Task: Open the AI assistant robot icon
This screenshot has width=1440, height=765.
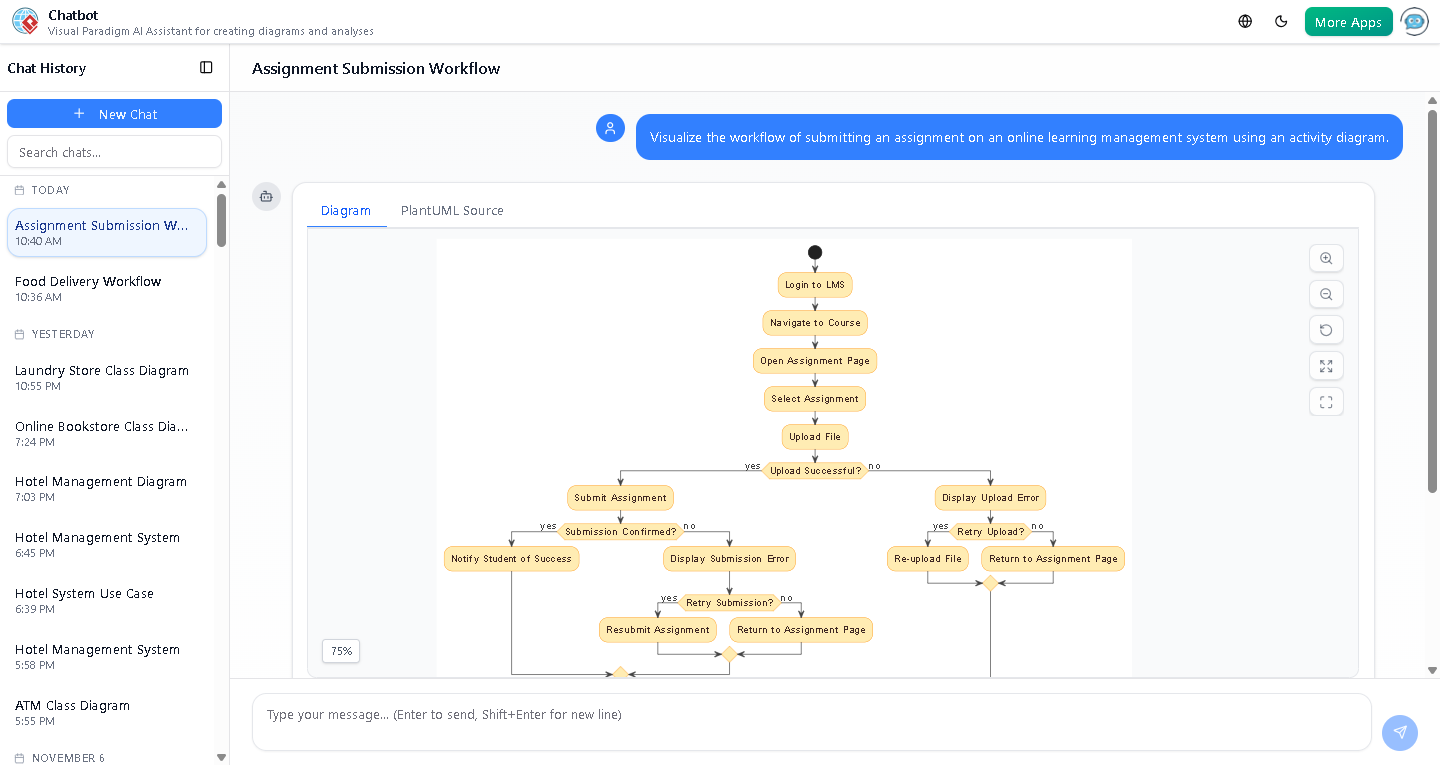Action: click(x=1414, y=20)
